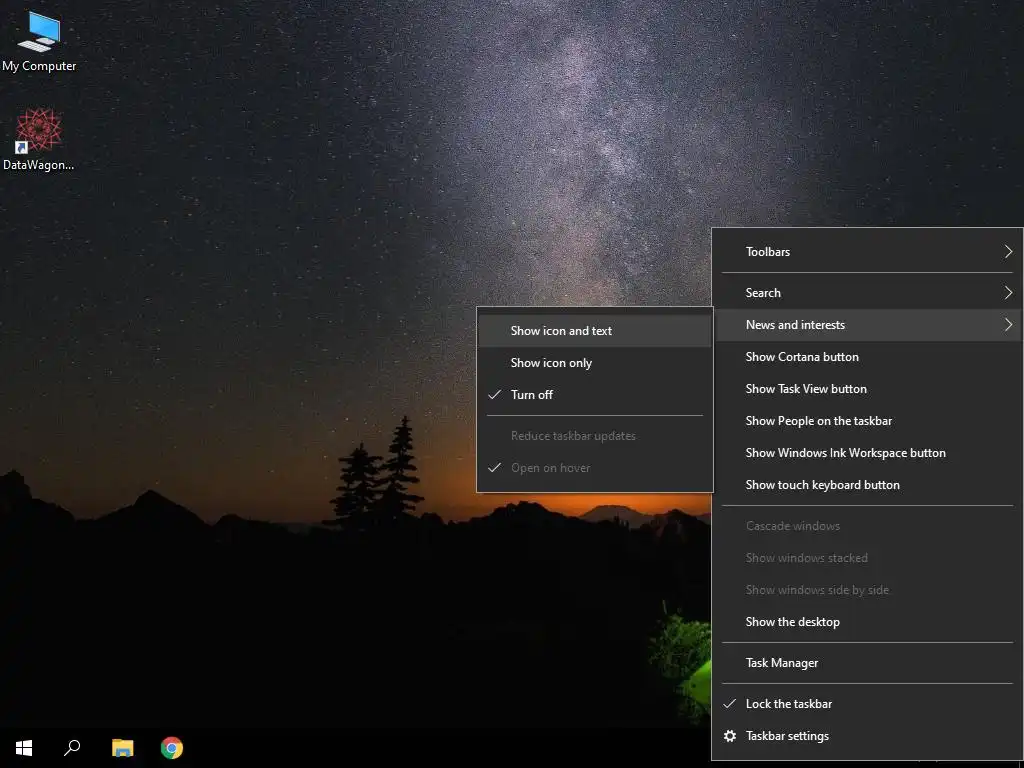Open the My Computer desktop icon
1024x768 pixels.
pyautogui.click(x=39, y=42)
